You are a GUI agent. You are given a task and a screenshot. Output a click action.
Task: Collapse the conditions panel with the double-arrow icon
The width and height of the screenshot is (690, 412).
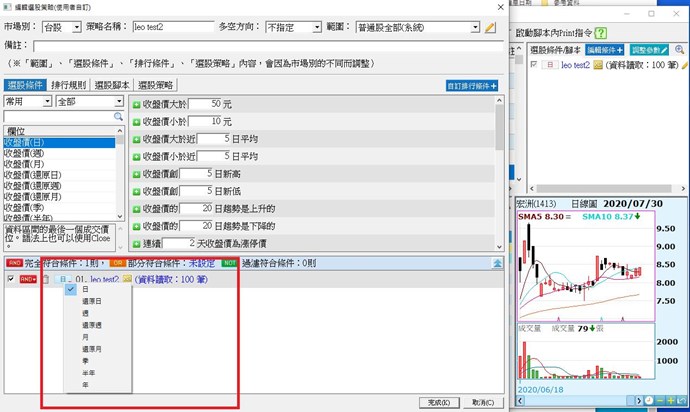(x=498, y=262)
